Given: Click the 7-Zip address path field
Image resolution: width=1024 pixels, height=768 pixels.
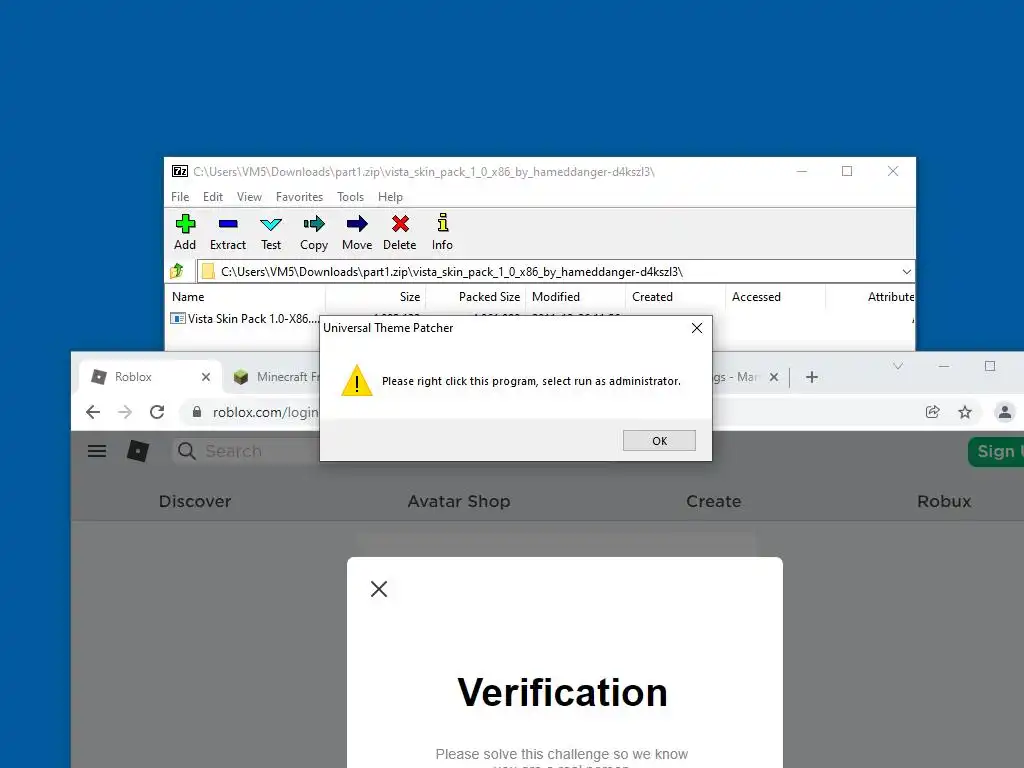Looking at the screenshot, I should coord(549,272).
